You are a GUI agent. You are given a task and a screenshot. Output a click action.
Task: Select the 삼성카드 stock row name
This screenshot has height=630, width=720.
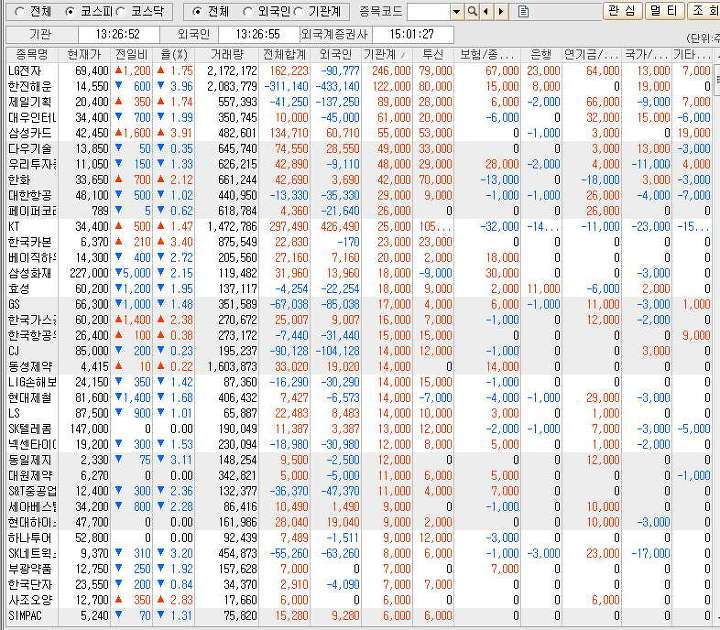click(32, 133)
